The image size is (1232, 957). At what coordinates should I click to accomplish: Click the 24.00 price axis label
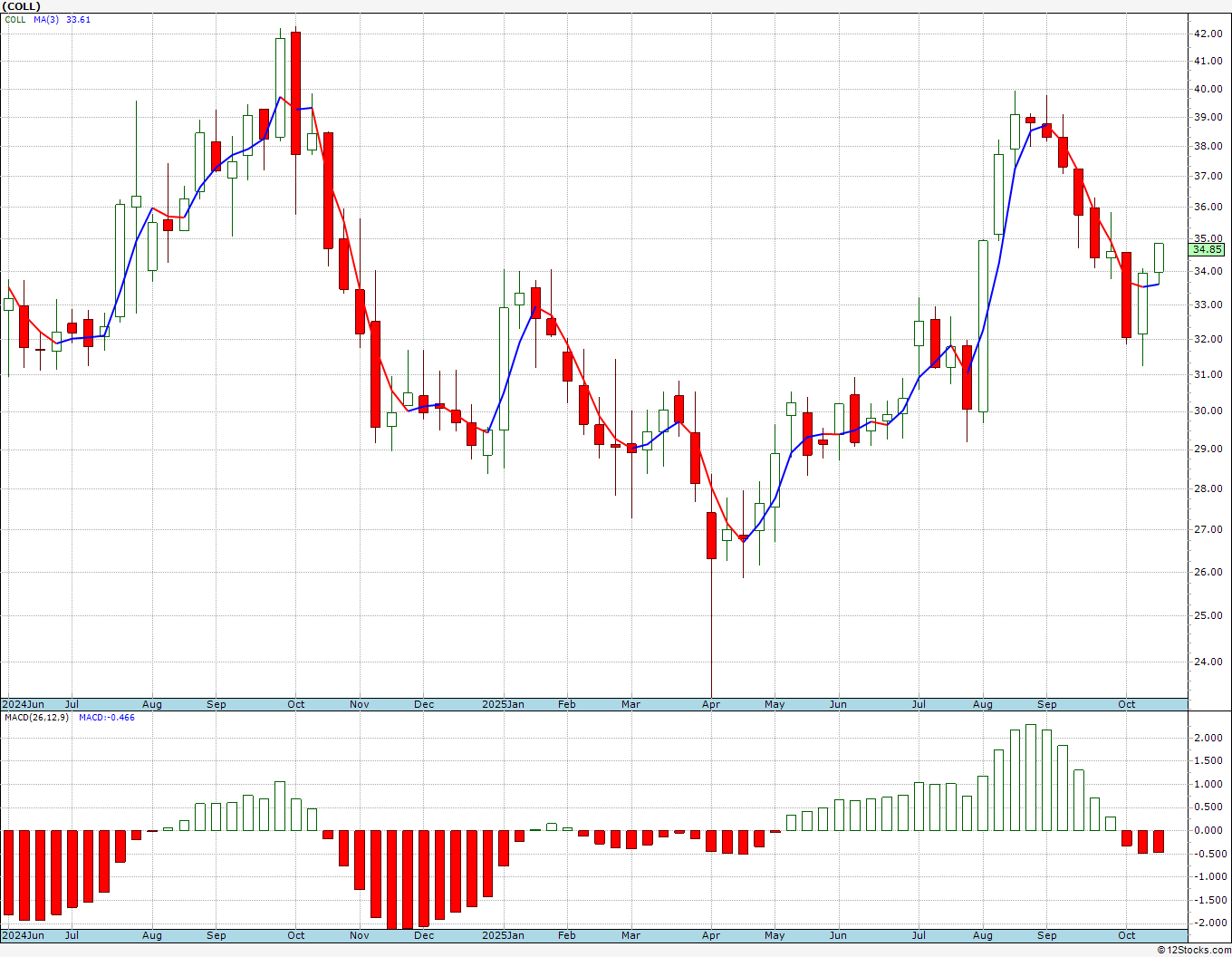(x=1208, y=662)
